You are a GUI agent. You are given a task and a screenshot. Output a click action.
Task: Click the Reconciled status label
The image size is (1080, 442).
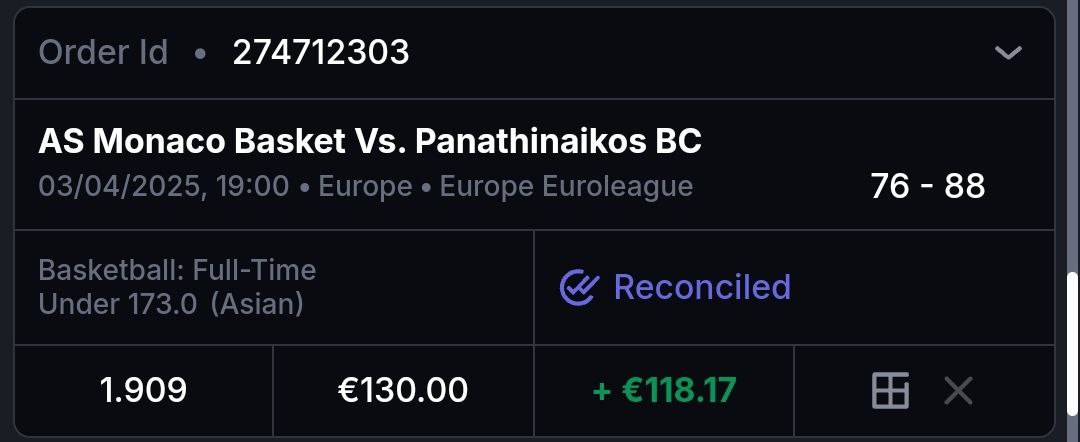[x=702, y=288]
